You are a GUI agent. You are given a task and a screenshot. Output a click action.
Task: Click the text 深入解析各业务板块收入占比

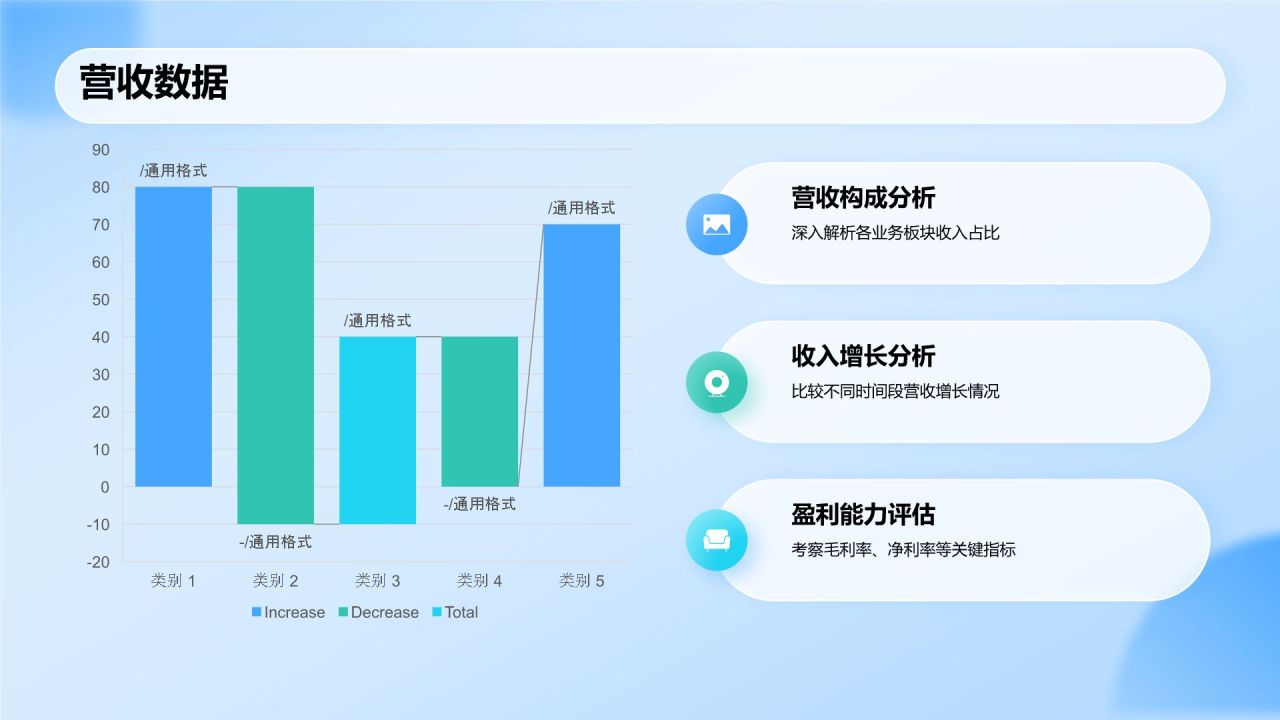pos(895,233)
